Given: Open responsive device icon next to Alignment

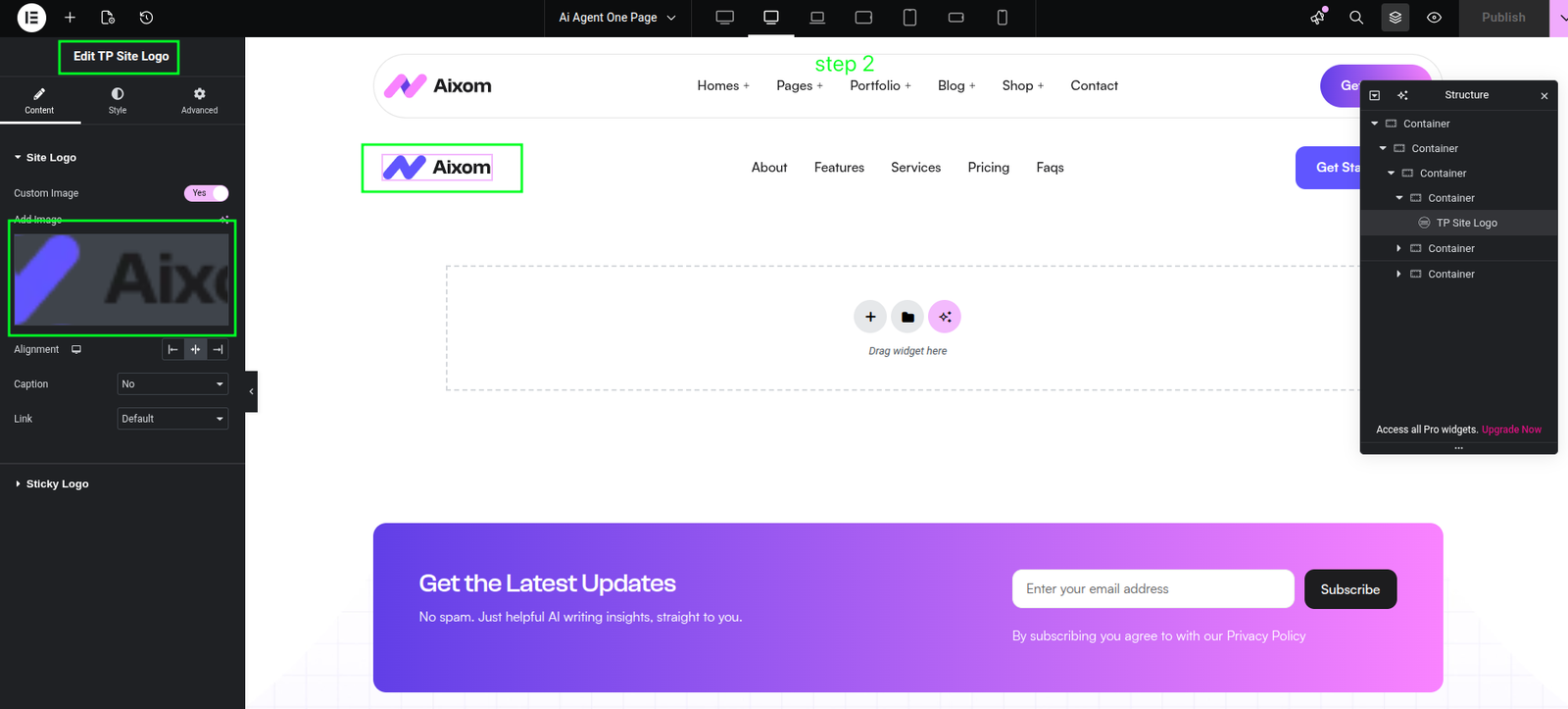Looking at the screenshot, I should coord(76,349).
